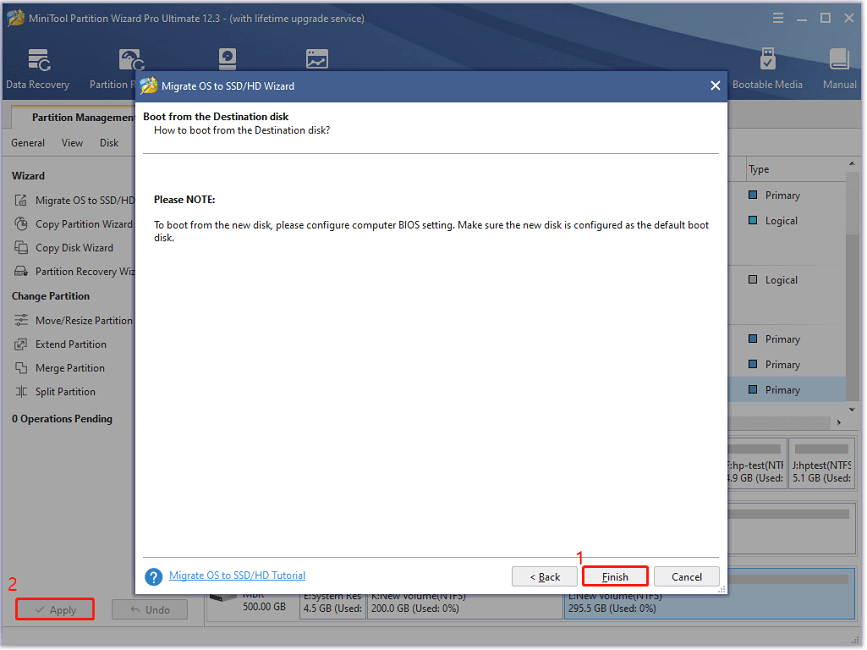Select the F:hp-test partition block
Viewport: 867px width, 650px height.
(756, 463)
